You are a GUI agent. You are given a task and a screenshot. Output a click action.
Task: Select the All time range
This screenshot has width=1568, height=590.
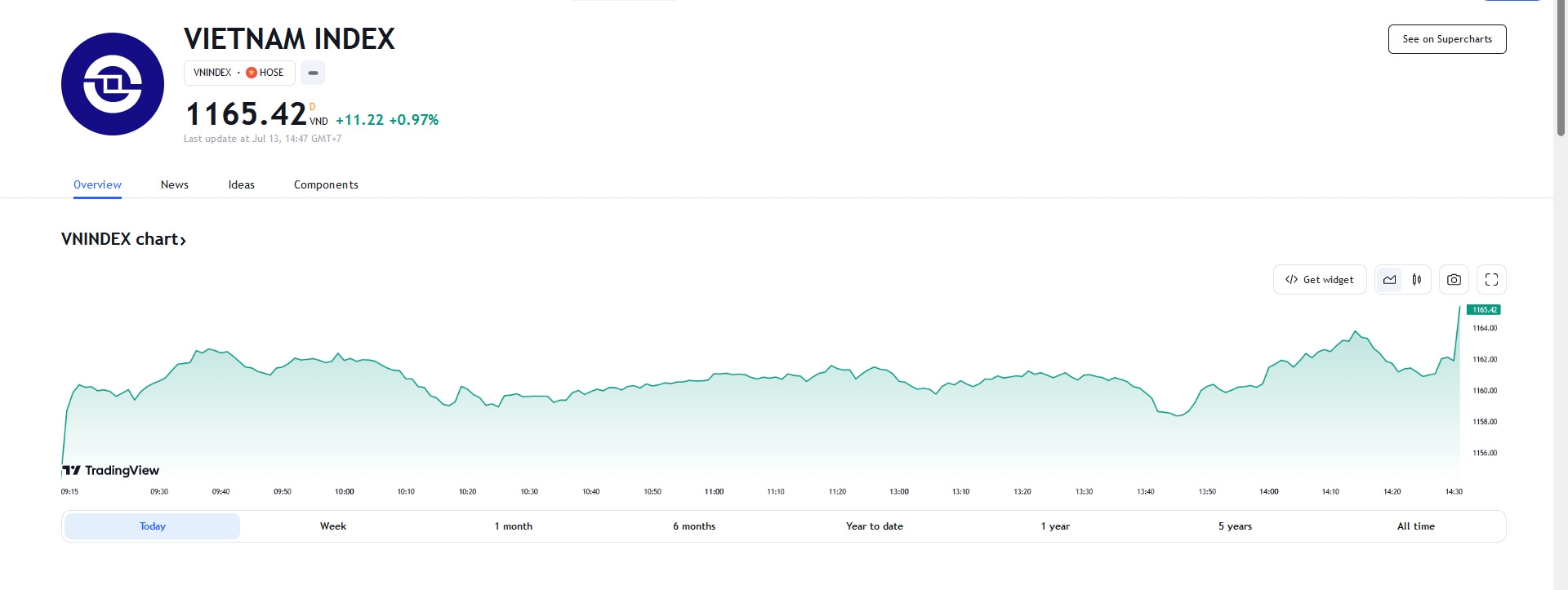(x=1415, y=526)
